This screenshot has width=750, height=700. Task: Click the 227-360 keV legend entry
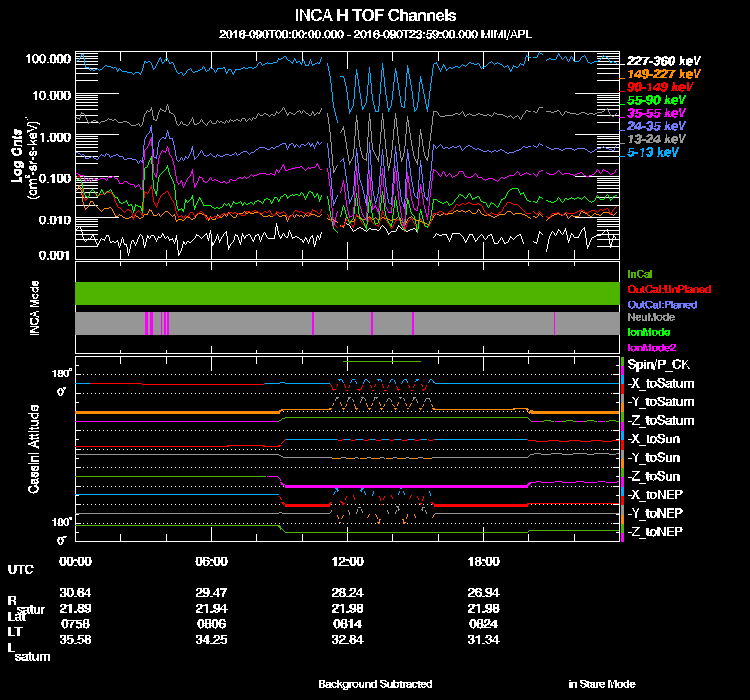pos(660,61)
